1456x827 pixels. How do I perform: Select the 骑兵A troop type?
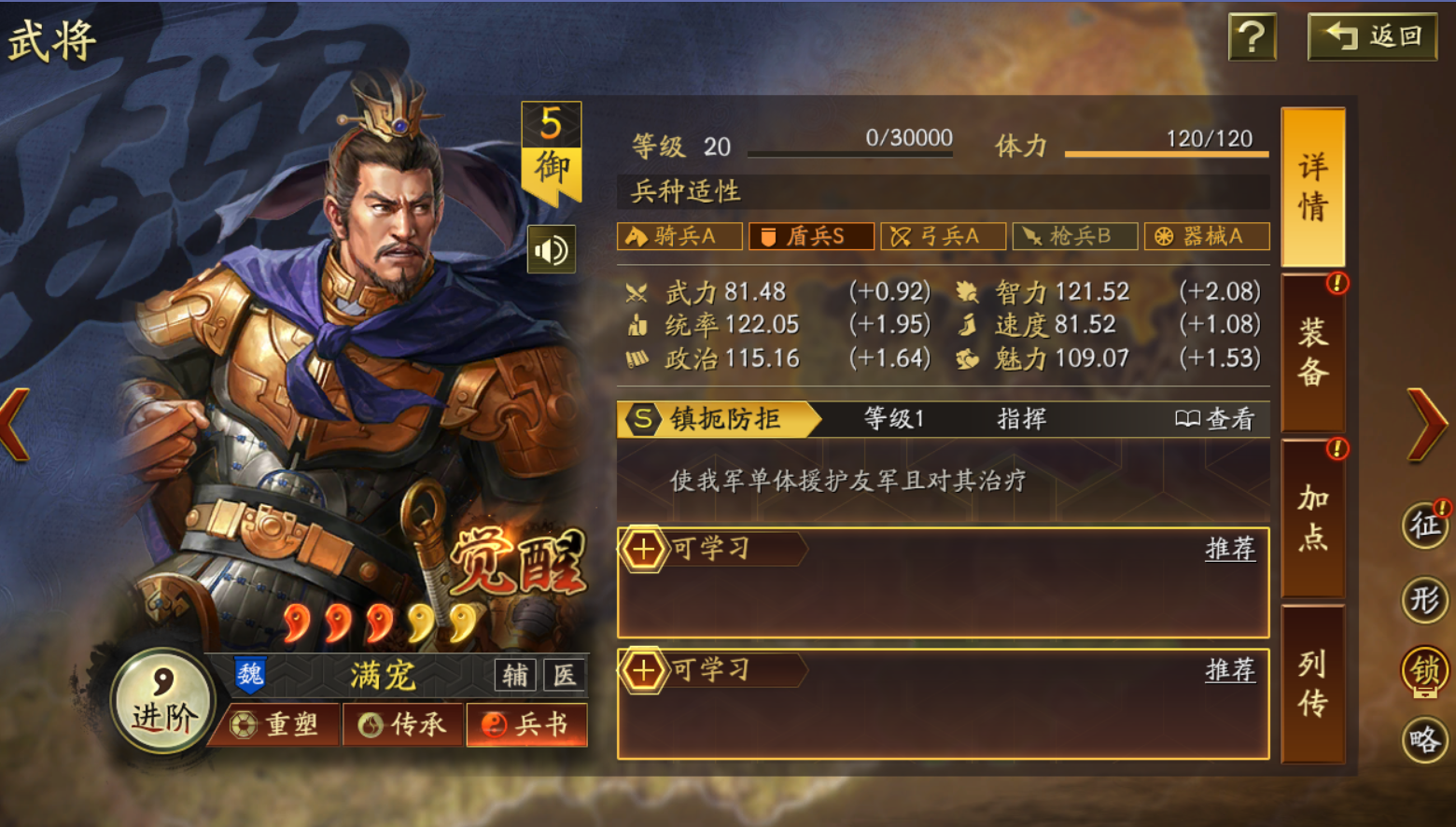click(679, 236)
